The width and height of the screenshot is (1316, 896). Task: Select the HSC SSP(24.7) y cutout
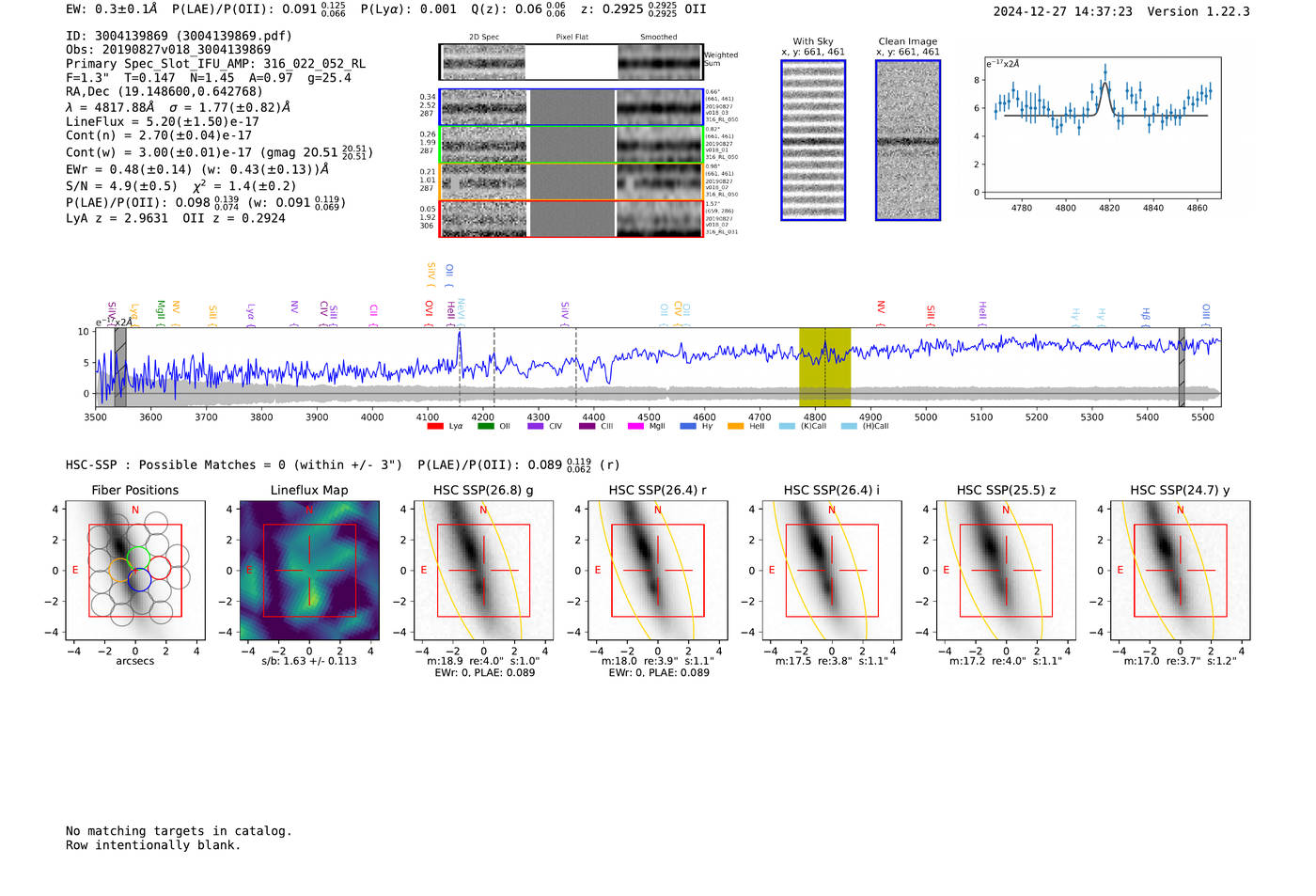tap(1181, 571)
